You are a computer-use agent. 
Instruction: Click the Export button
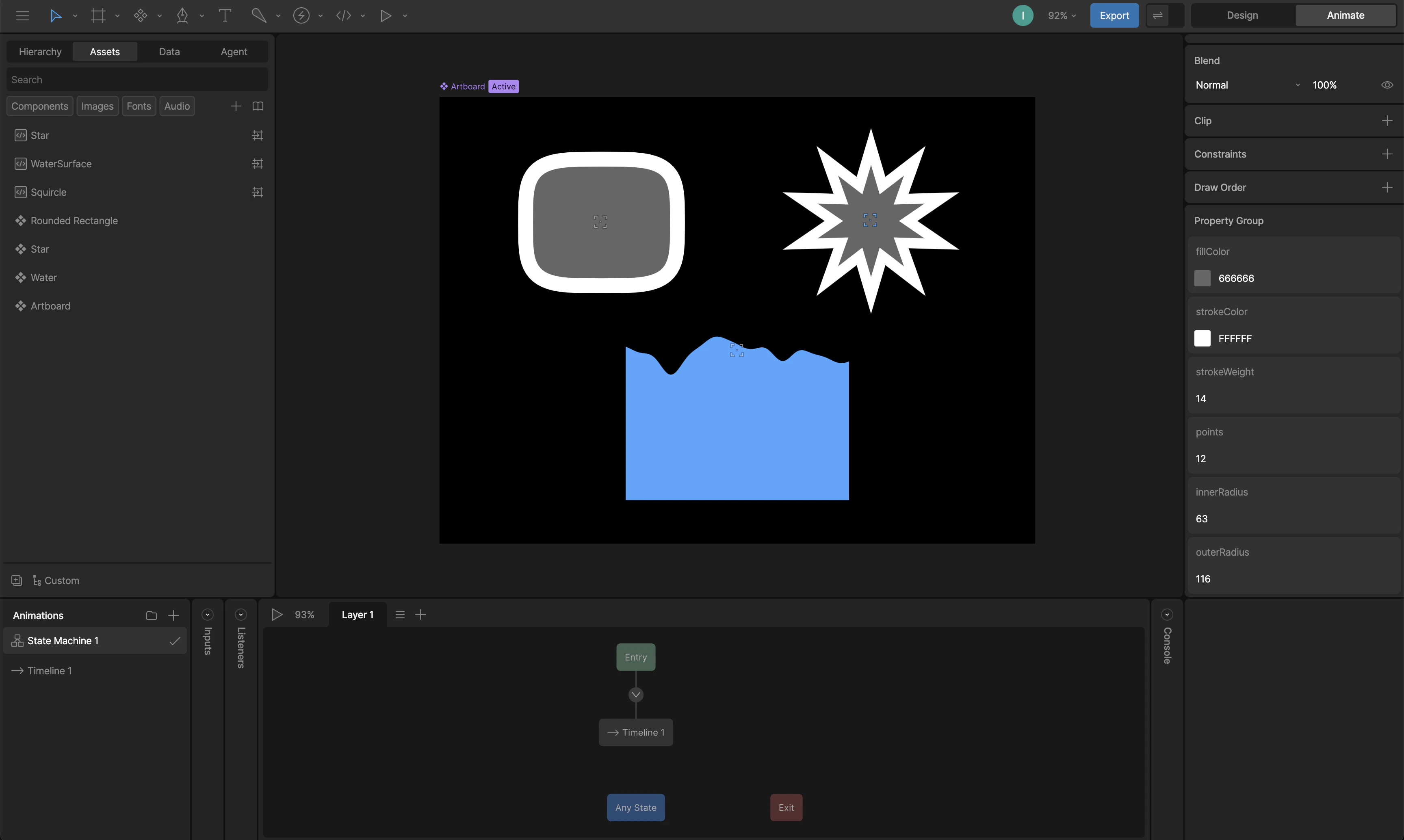coord(1114,15)
